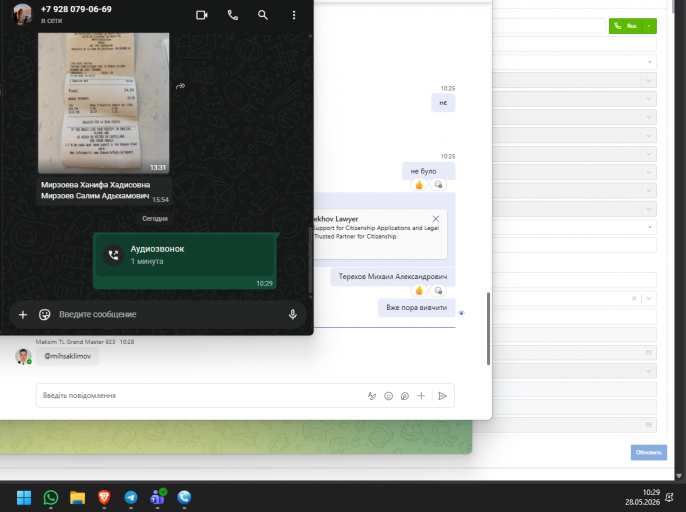Select the message 'Мирзоева Ханифа Хадисовна'
The image size is (686, 512).
(x=95, y=185)
